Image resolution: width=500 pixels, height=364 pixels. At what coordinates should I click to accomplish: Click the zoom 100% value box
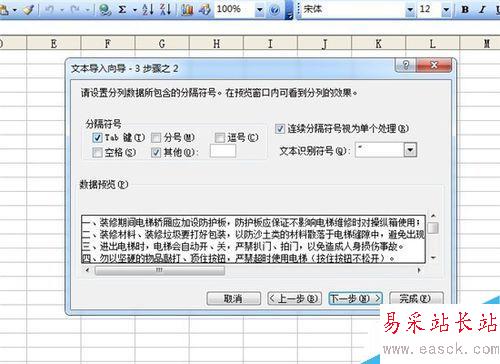tap(235, 9)
